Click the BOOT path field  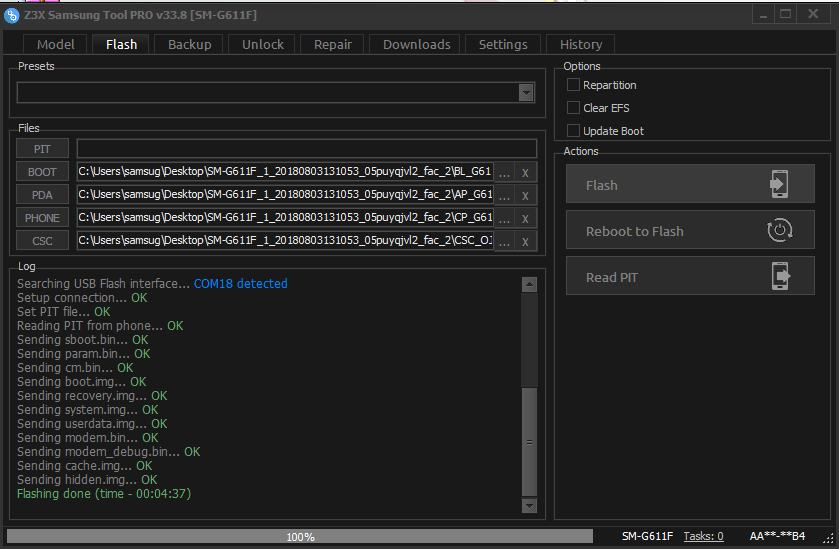pyautogui.click(x=285, y=172)
